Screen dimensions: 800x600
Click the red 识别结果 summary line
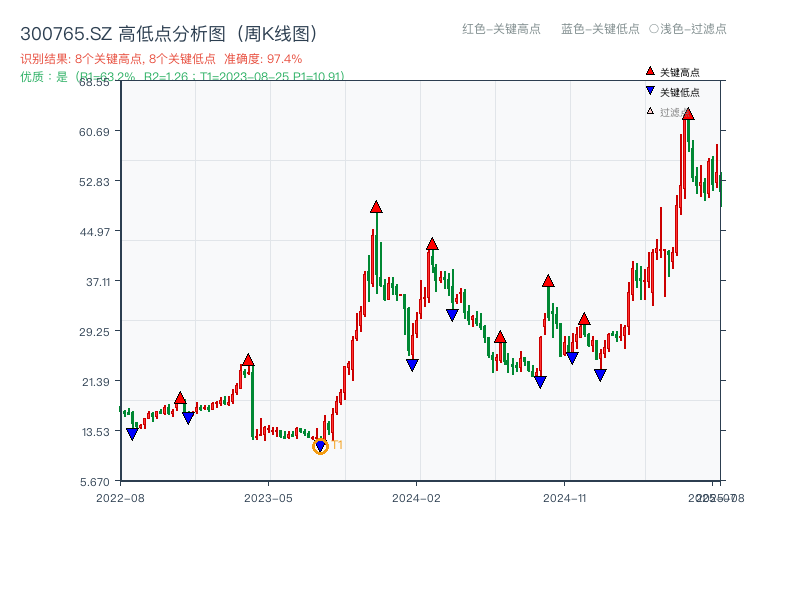pos(161,59)
